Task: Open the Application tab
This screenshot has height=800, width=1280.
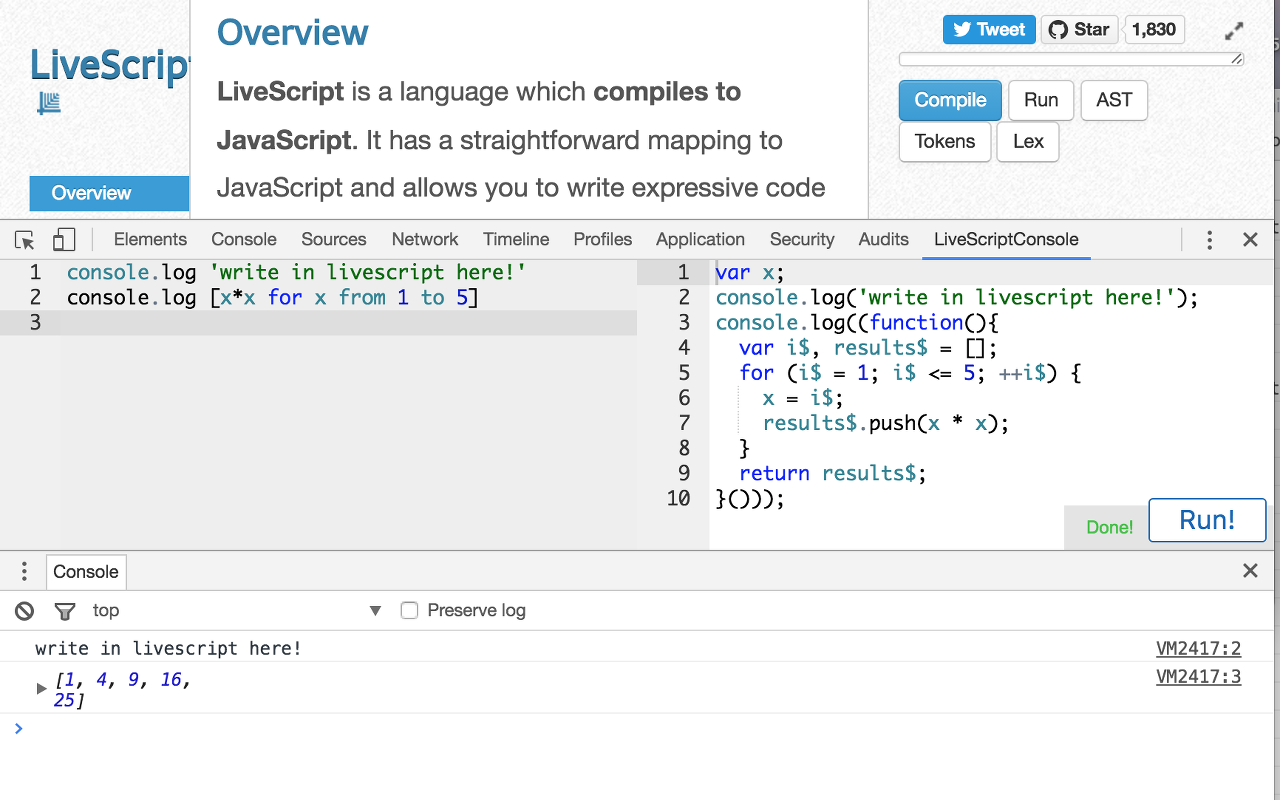Action: [700, 240]
